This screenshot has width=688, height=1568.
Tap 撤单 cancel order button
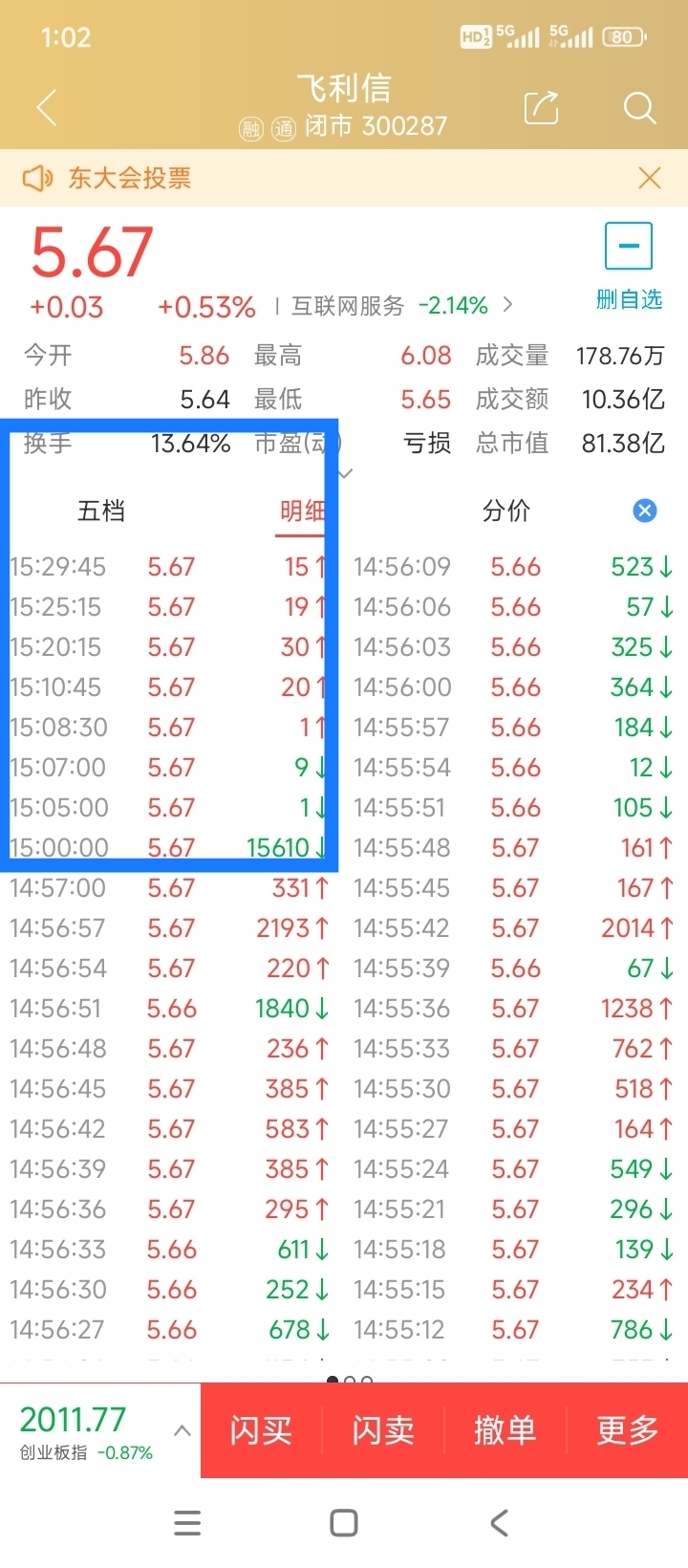coord(505,1430)
